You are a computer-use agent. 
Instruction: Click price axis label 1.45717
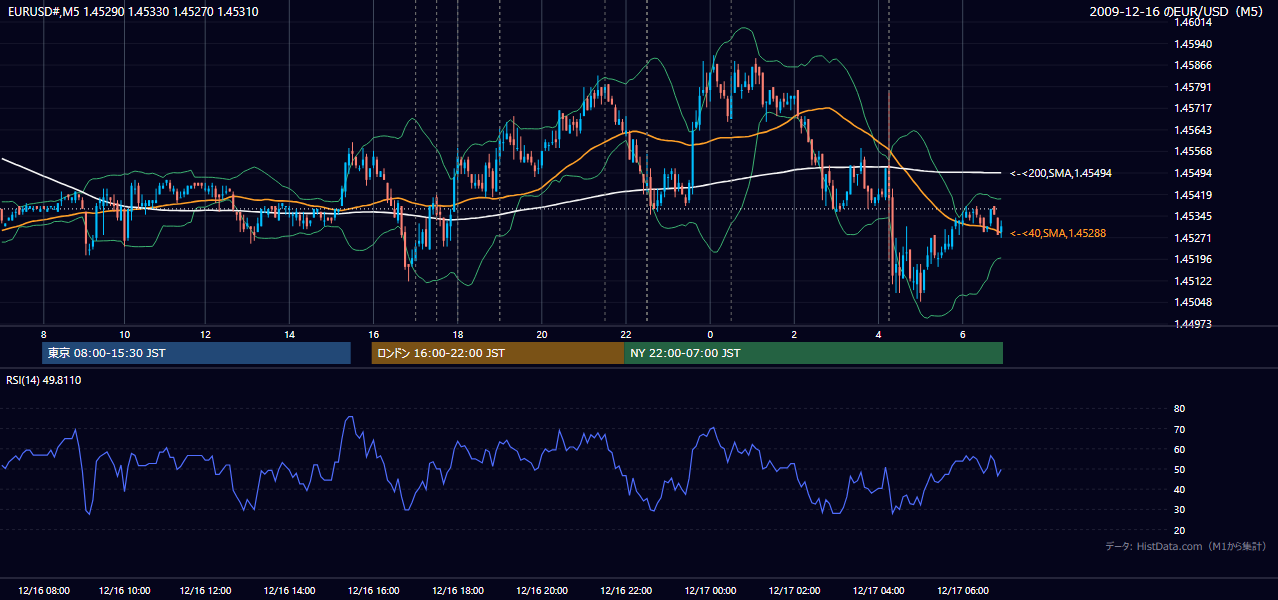[1193, 108]
